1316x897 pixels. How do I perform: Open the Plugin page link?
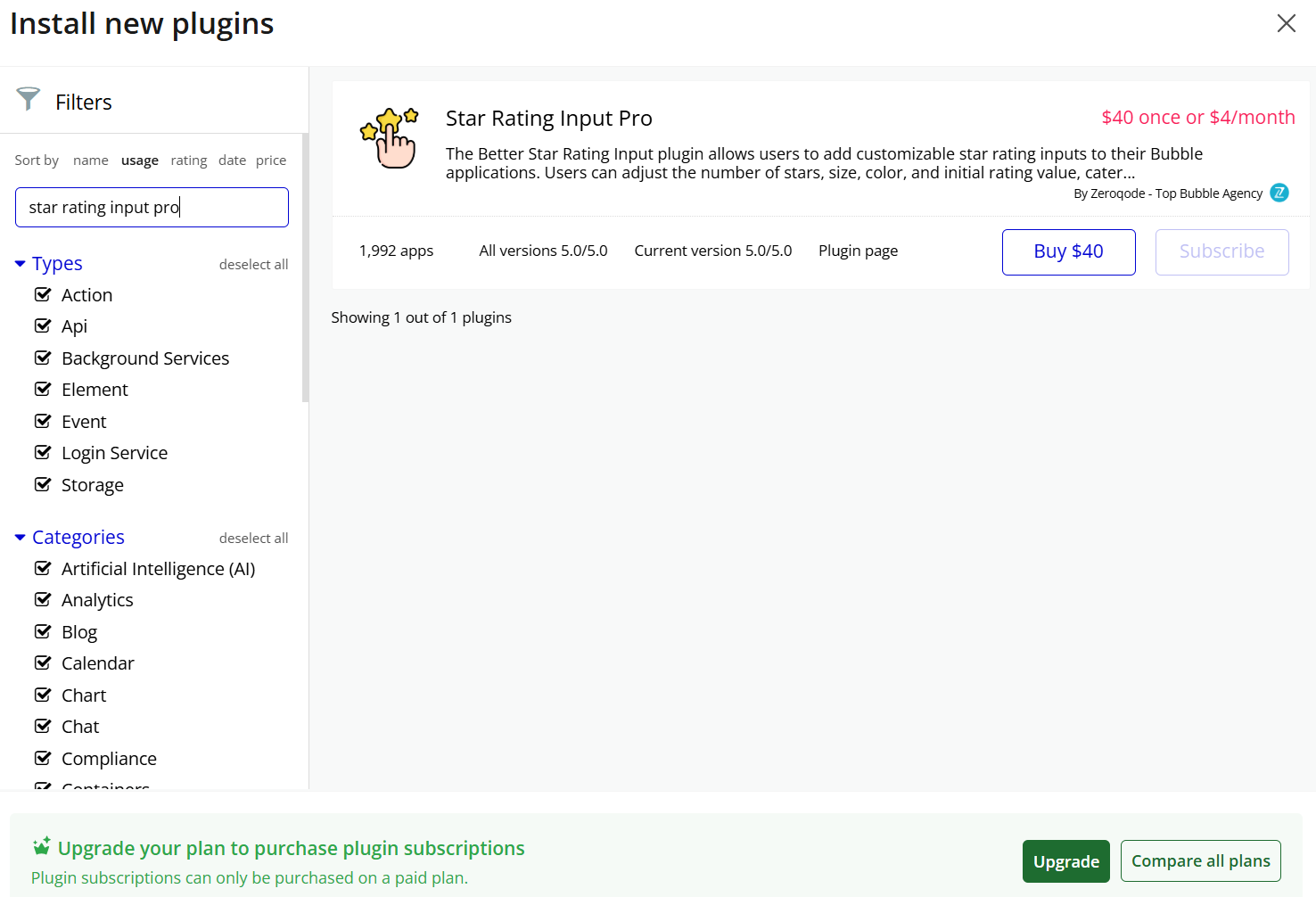coord(858,251)
